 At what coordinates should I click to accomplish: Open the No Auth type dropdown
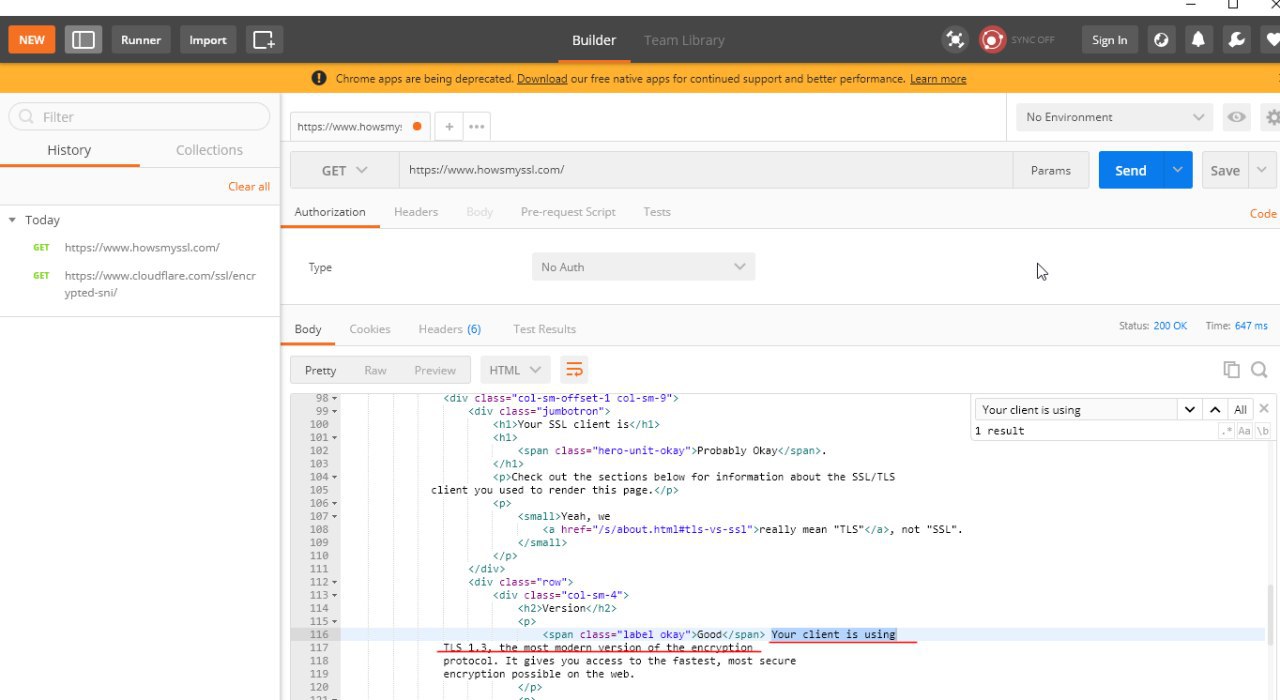[x=643, y=267]
